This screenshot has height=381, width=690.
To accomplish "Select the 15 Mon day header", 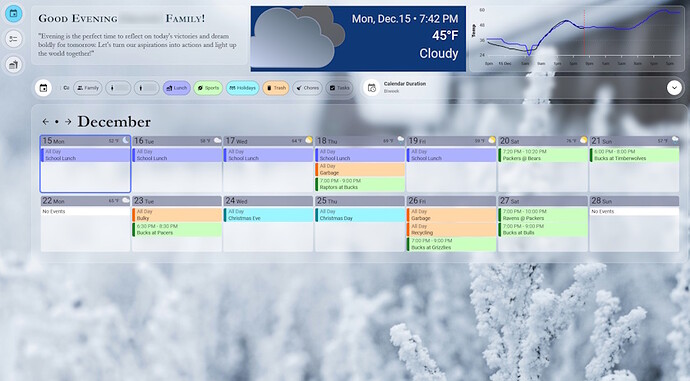I will point(85,141).
